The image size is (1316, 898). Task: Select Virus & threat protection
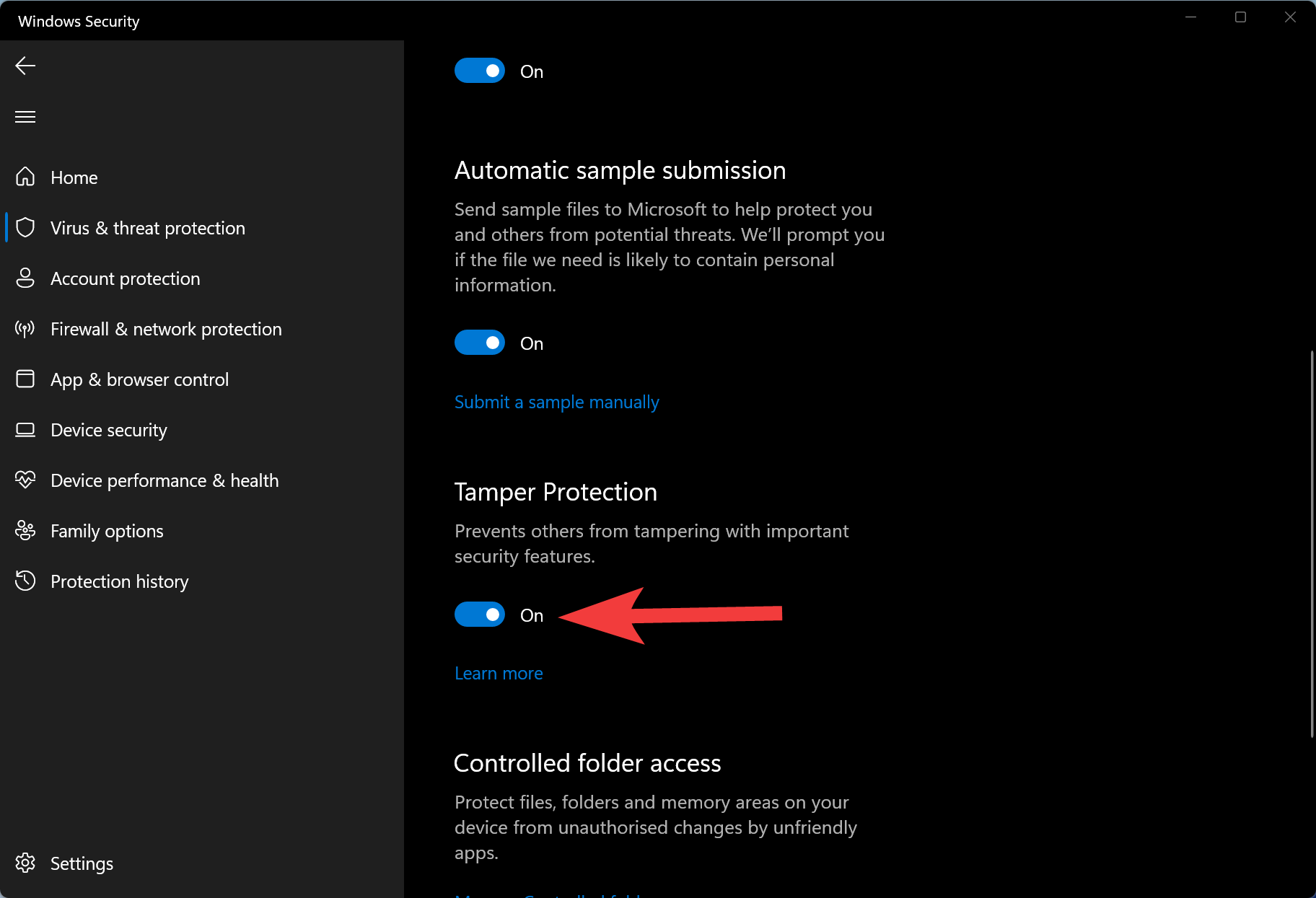click(x=202, y=228)
